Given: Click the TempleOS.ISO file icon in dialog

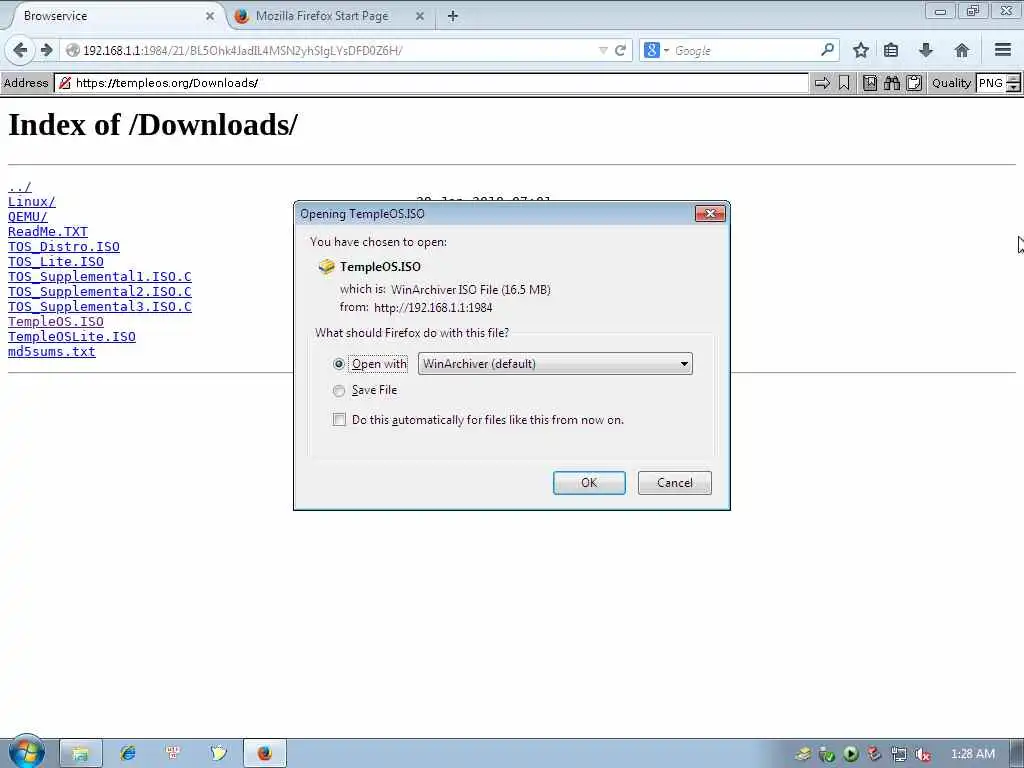Looking at the screenshot, I should pyautogui.click(x=326, y=266).
